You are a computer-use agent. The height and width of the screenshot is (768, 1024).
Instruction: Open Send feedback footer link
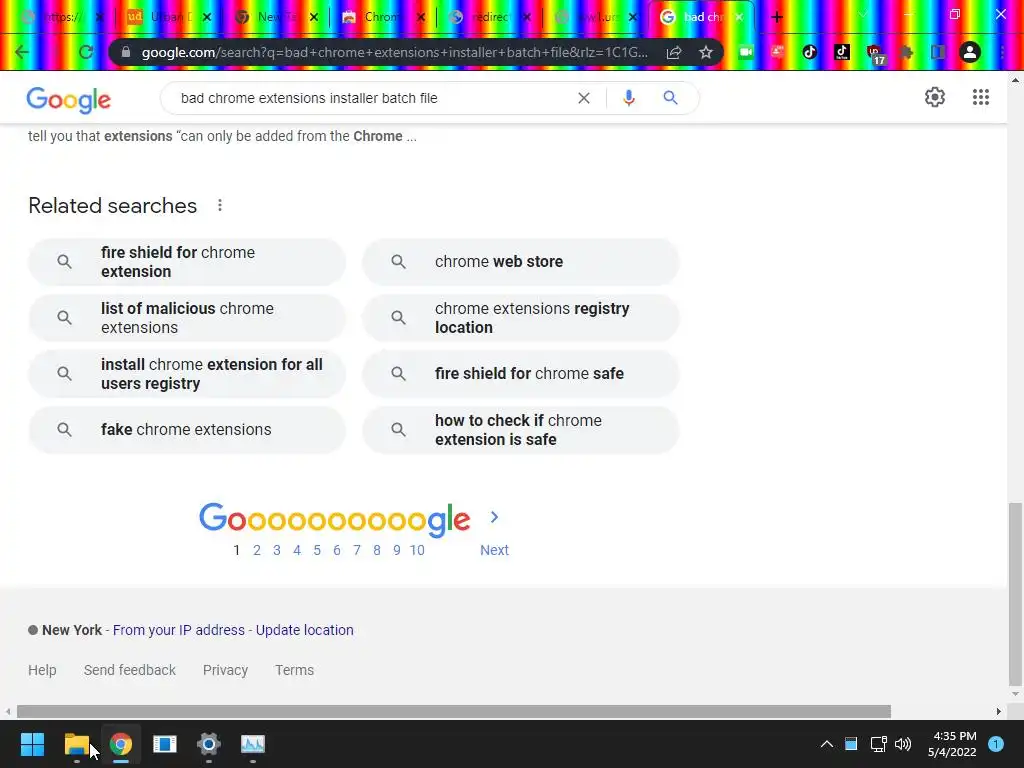129,670
